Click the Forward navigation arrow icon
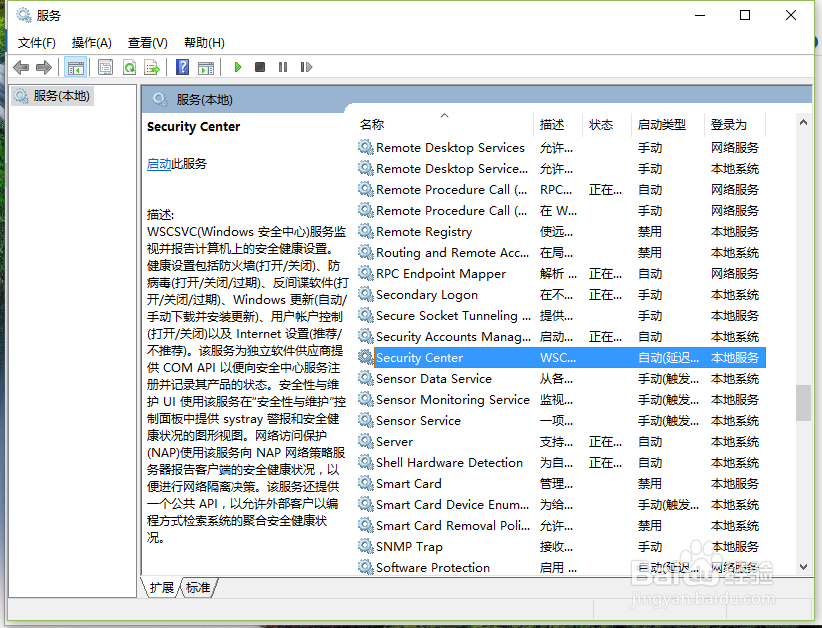822x628 pixels. [x=44, y=67]
